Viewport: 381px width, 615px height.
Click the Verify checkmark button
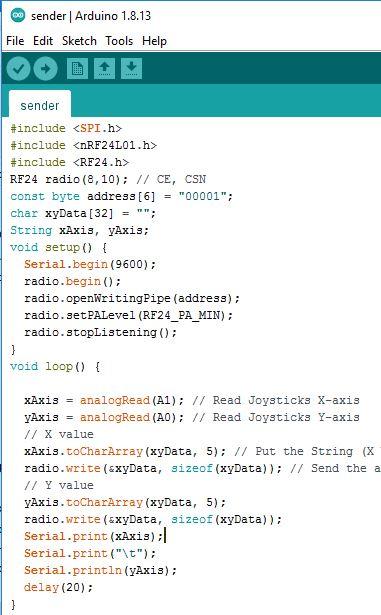[x=18, y=69]
